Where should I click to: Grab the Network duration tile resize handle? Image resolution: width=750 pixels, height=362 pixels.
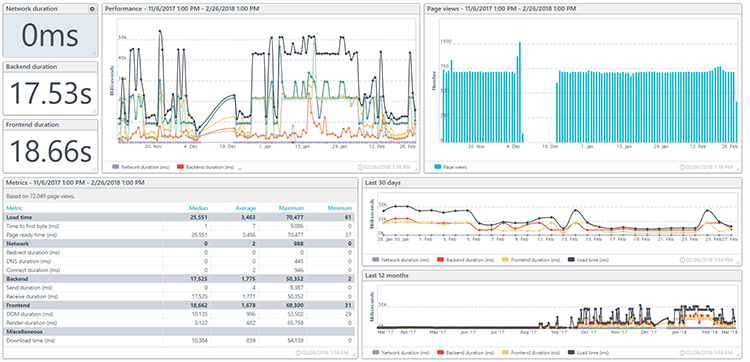coord(94,53)
